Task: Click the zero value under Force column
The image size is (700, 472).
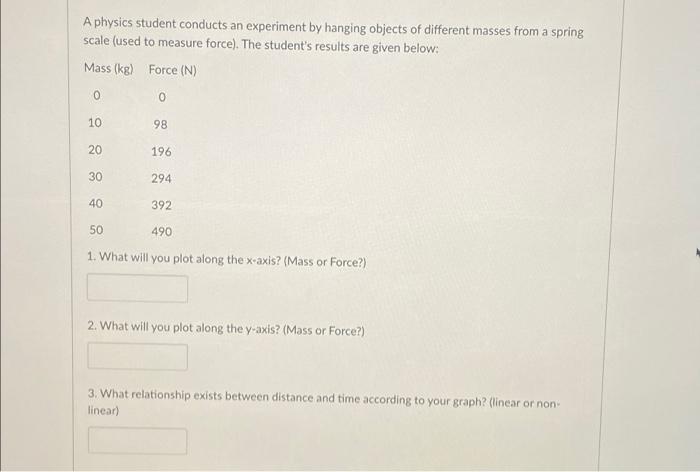Action: [x=162, y=97]
